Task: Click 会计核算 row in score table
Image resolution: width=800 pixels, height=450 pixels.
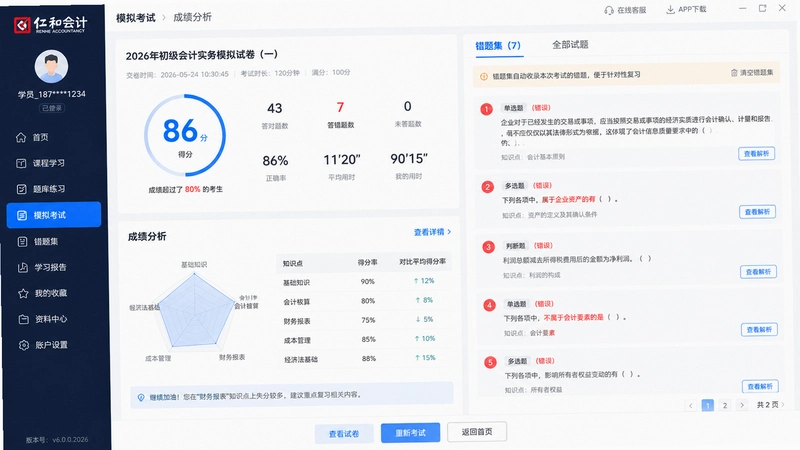Action: pos(363,301)
